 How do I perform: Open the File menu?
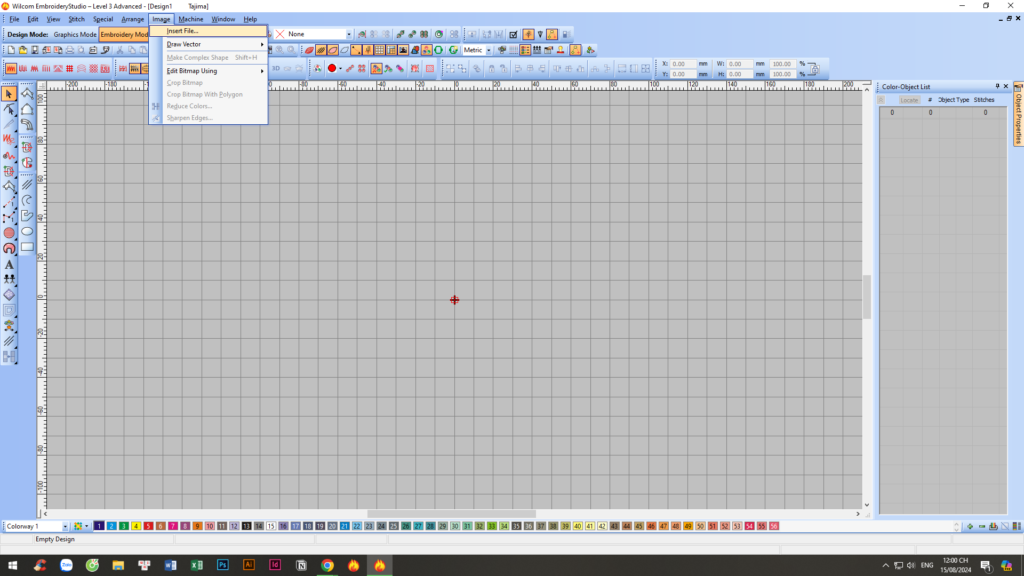pos(14,19)
